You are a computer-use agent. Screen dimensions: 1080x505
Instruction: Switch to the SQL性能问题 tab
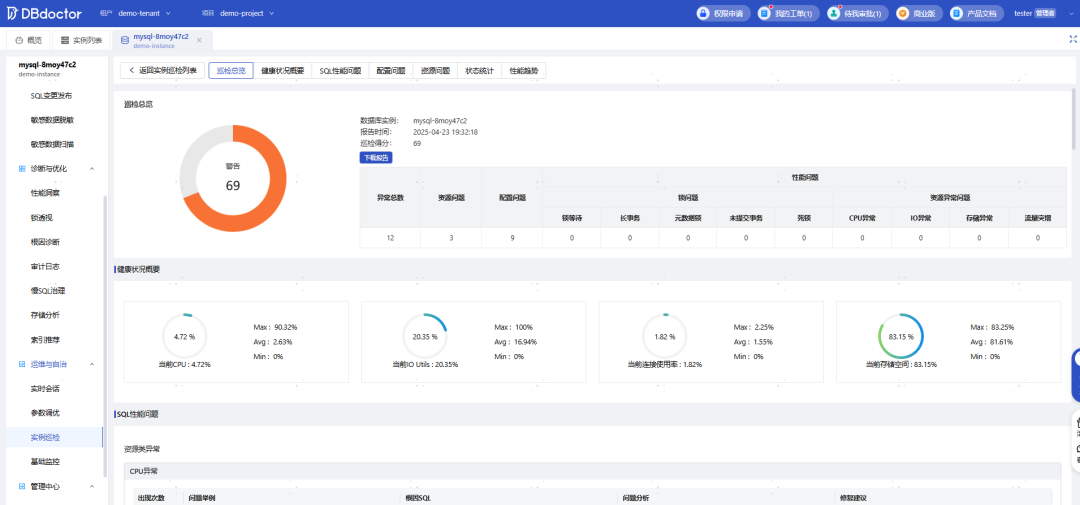(x=341, y=71)
